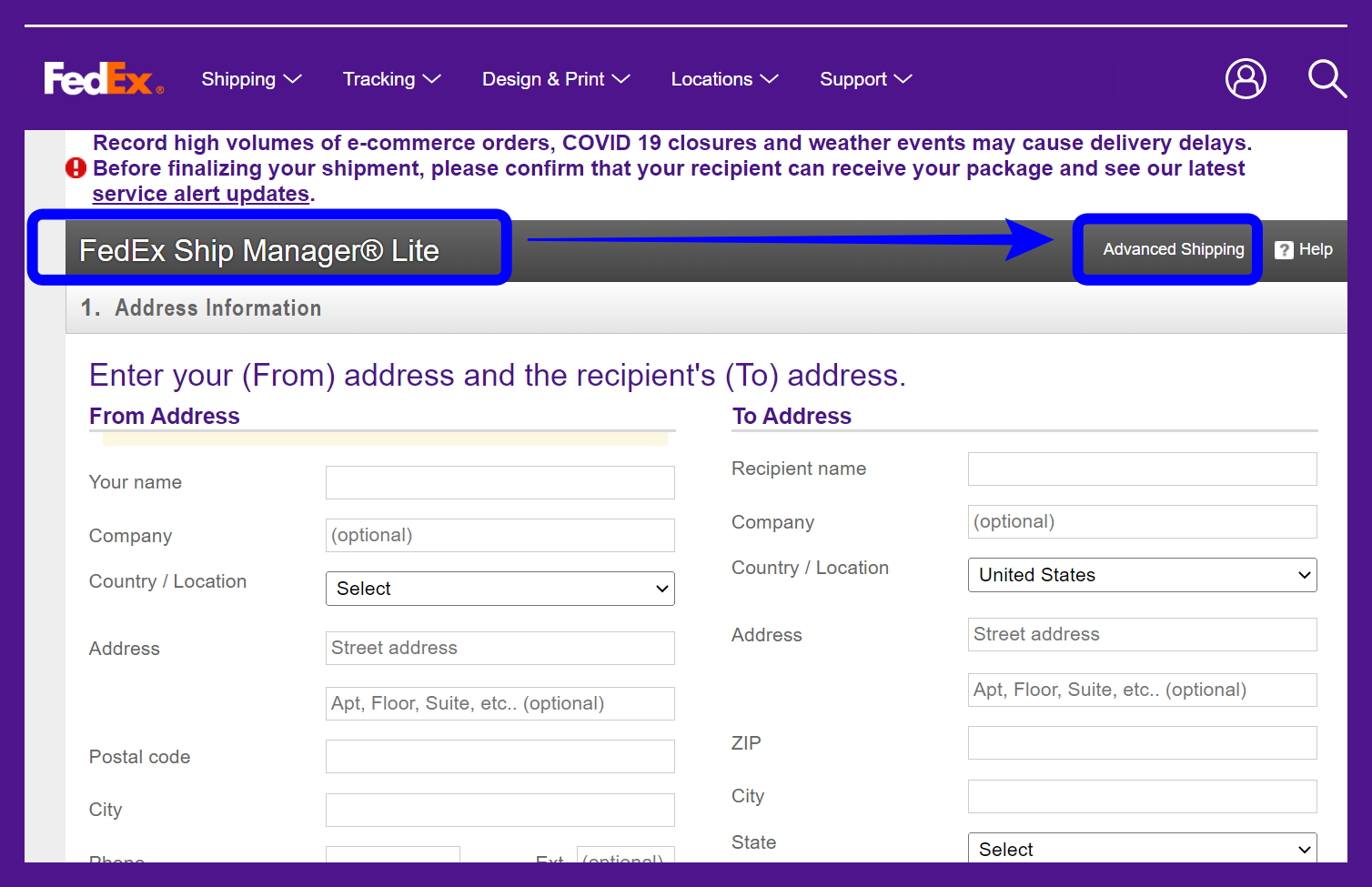This screenshot has height=887, width=1372.
Task: Focus the From Address City field
Action: point(500,810)
